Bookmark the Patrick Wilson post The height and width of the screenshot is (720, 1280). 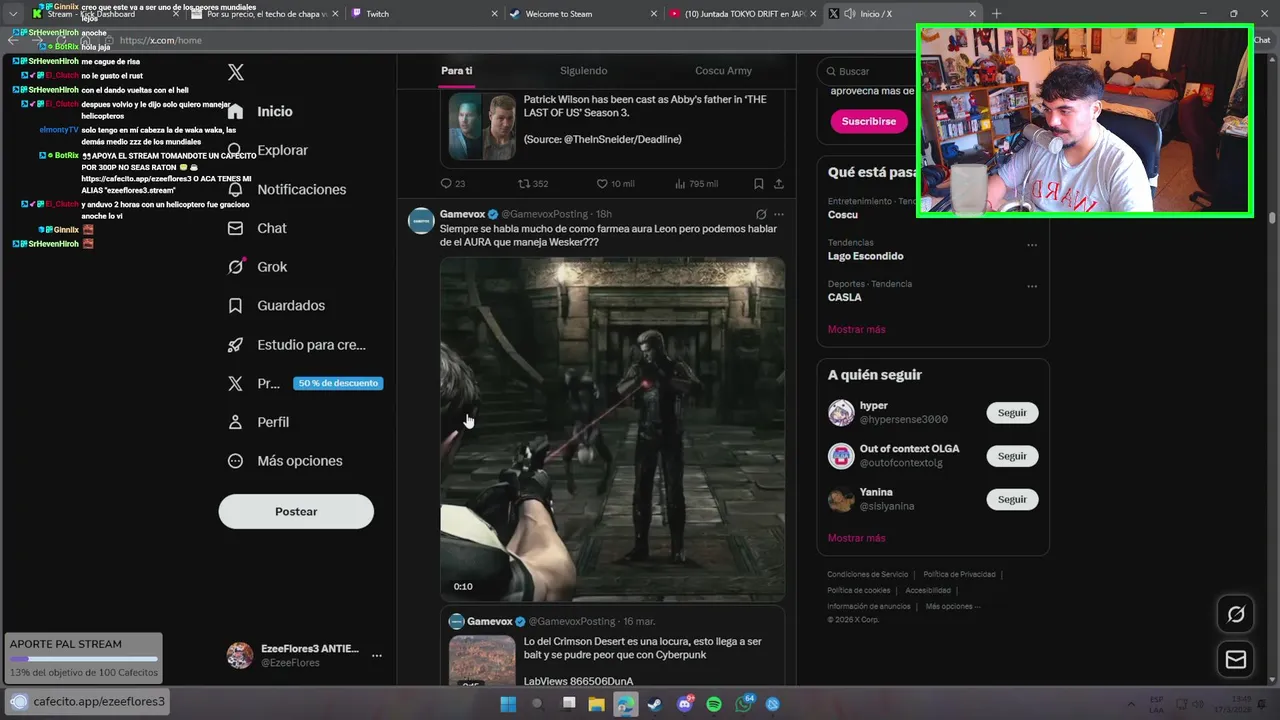point(759,184)
